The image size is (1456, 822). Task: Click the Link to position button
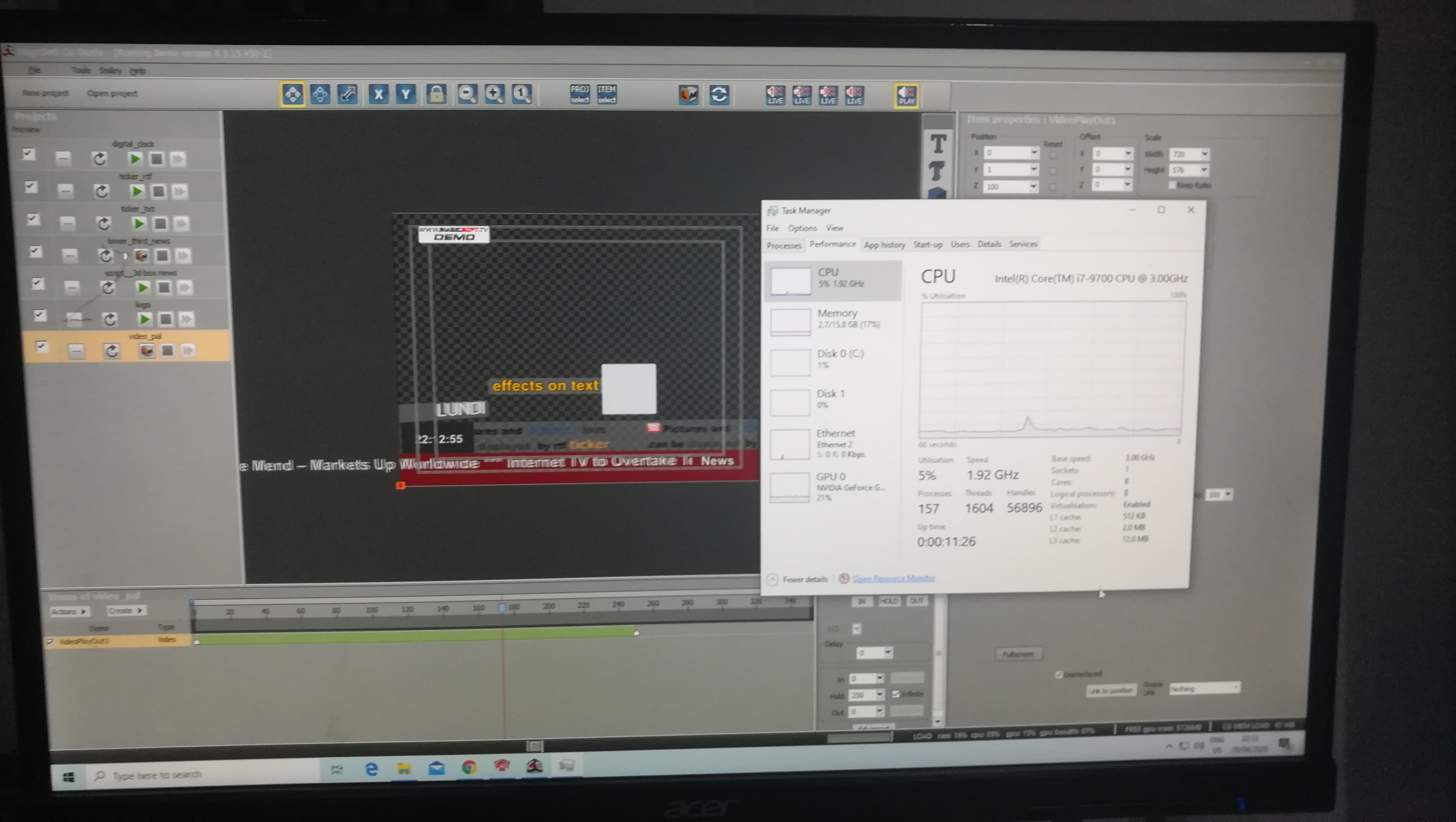point(1111,690)
